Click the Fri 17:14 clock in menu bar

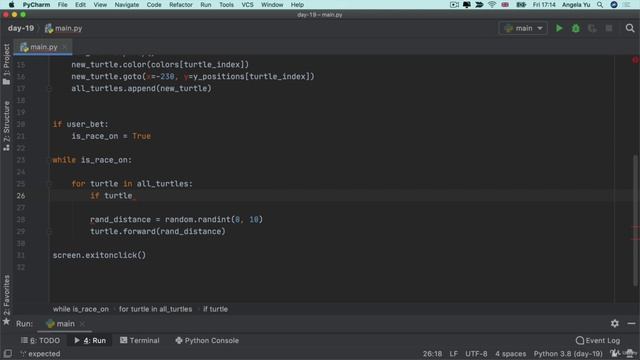pyautogui.click(x=544, y=5)
